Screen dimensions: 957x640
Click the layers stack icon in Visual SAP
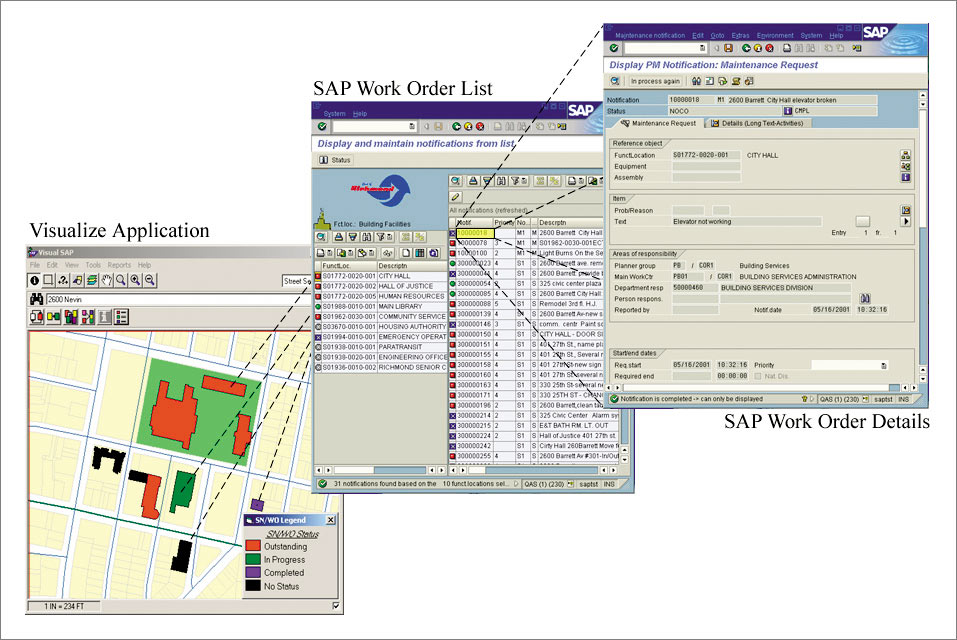tap(92, 280)
